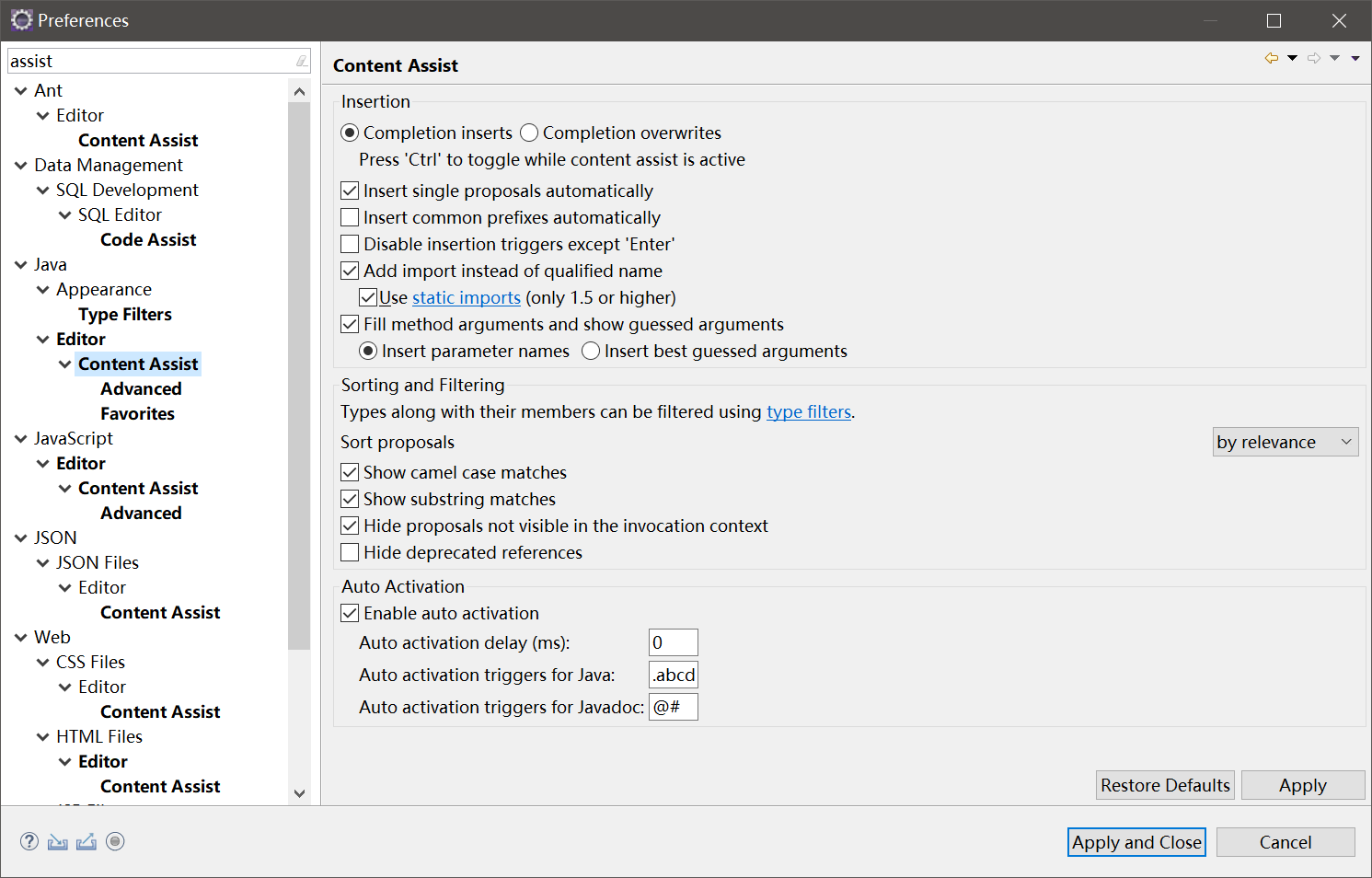Collapse the Data Management node
The height and width of the screenshot is (878, 1372).
click(21, 166)
